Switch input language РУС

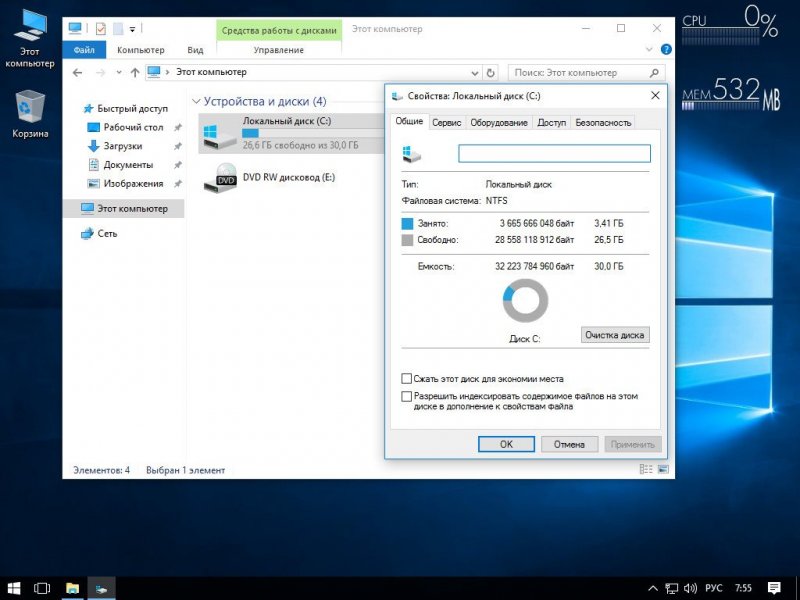coord(713,588)
